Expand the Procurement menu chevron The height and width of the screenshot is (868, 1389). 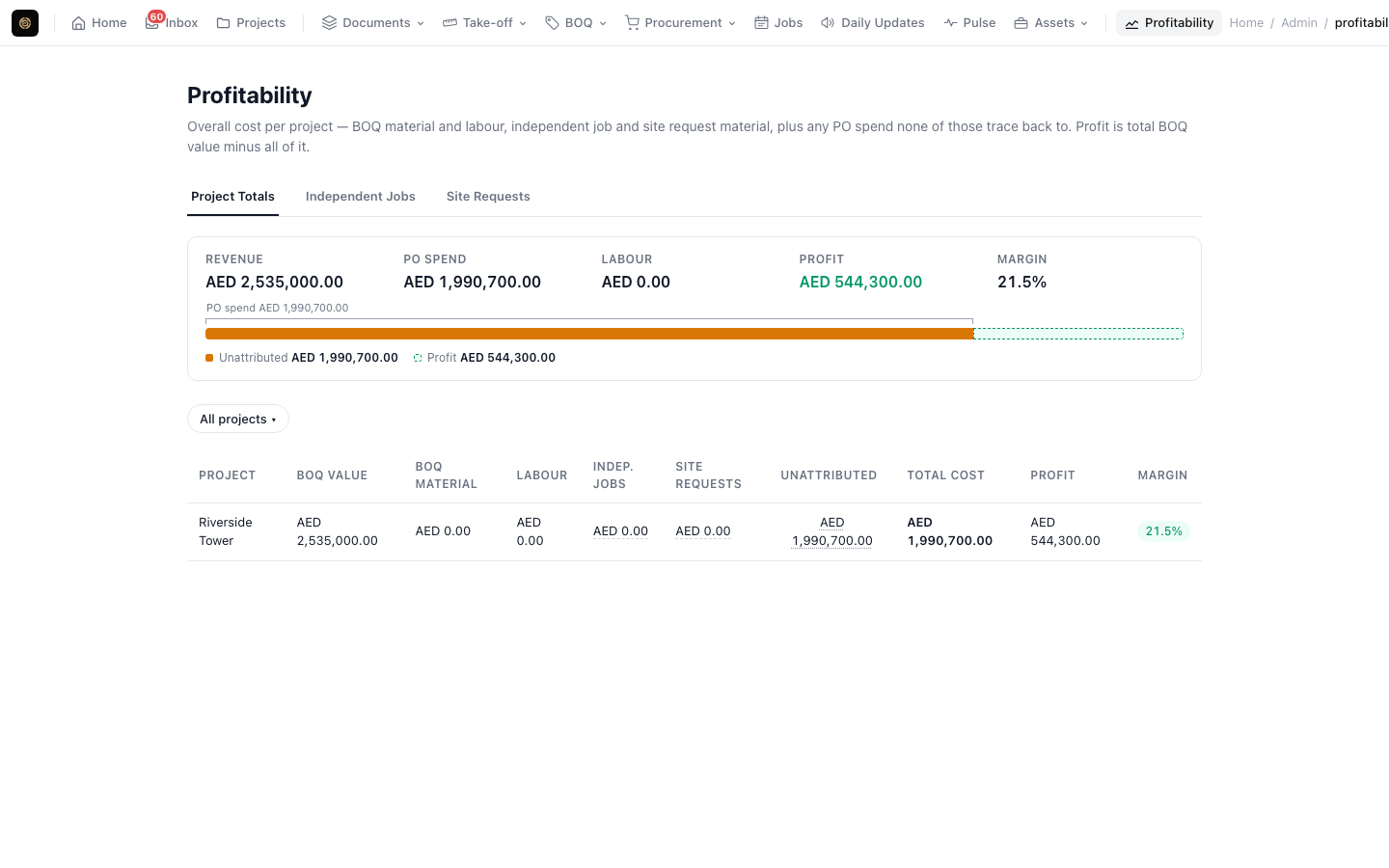pyautogui.click(x=732, y=23)
